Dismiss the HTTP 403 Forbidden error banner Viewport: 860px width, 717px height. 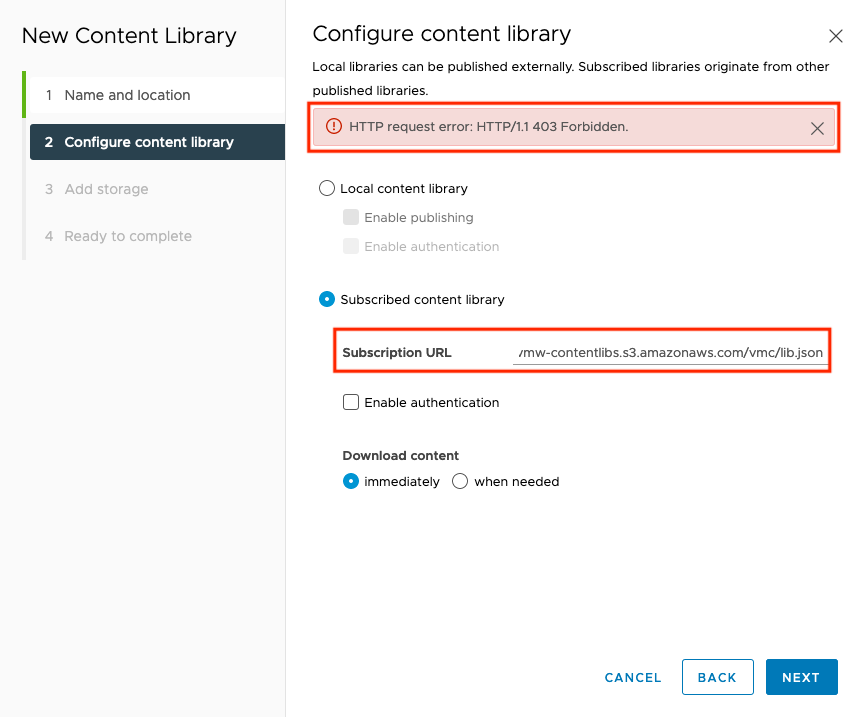click(817, 128)
